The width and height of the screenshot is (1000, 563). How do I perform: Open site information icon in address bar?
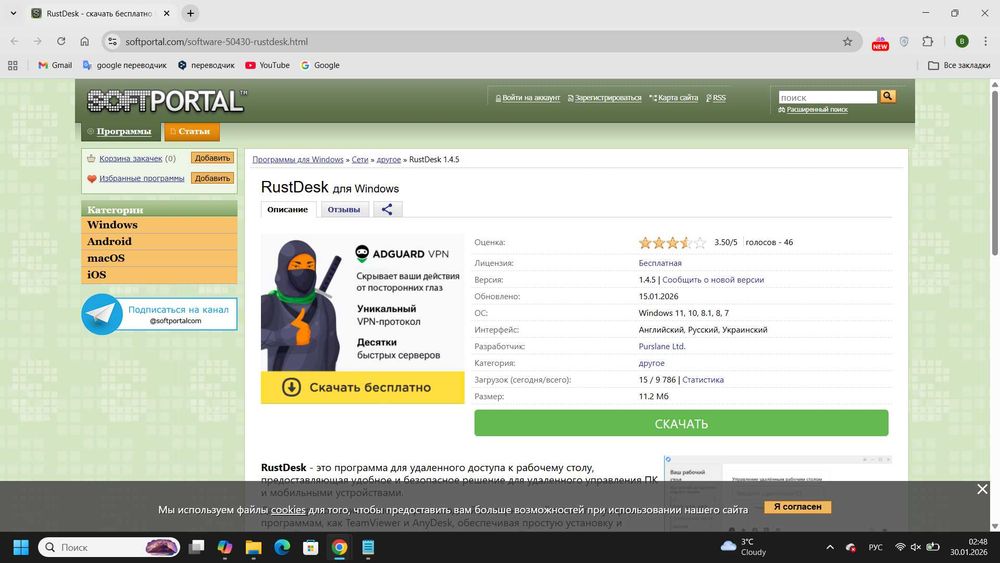coord(112,41)
